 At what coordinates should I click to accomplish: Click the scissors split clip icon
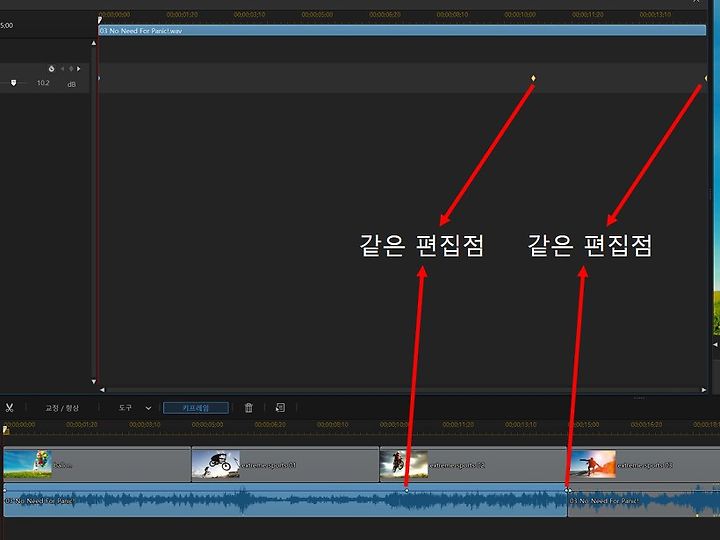pos(9,408)
